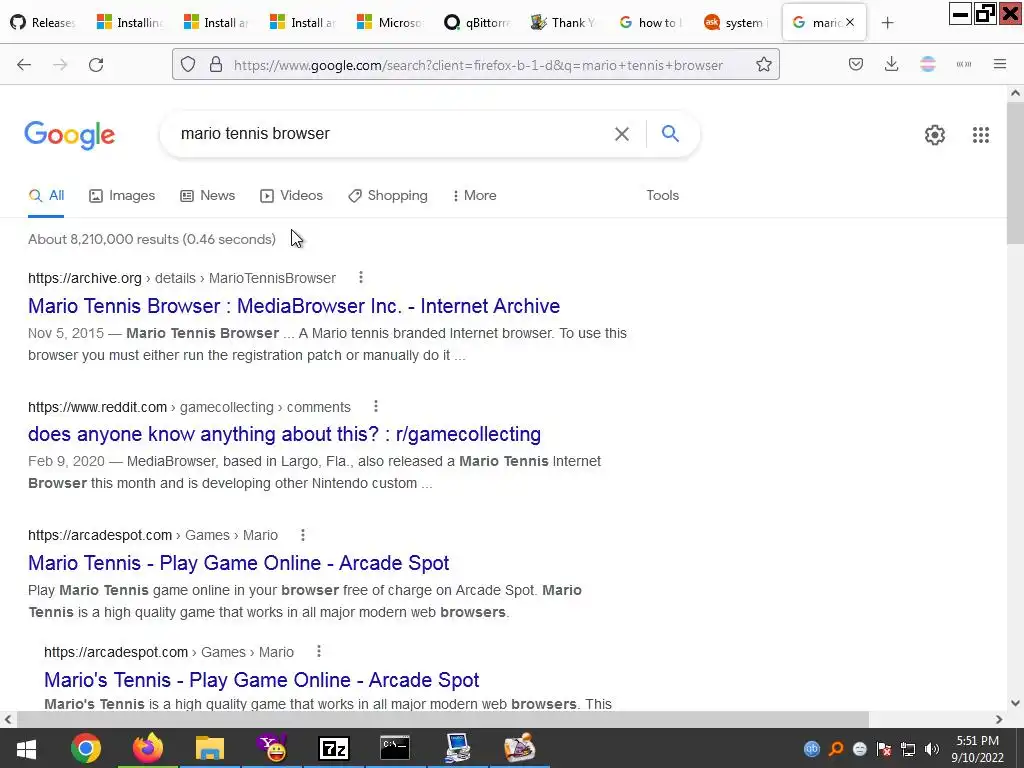Open the search Tools options

tap(662, 195)
